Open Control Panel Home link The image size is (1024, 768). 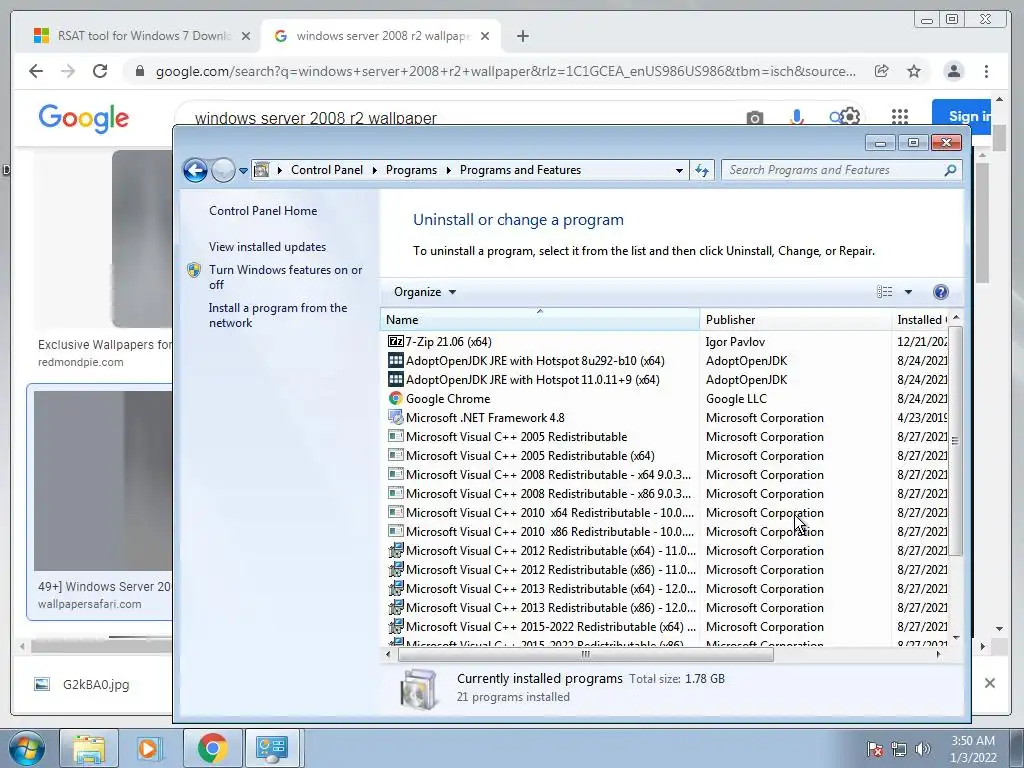[x=263, y=210]
